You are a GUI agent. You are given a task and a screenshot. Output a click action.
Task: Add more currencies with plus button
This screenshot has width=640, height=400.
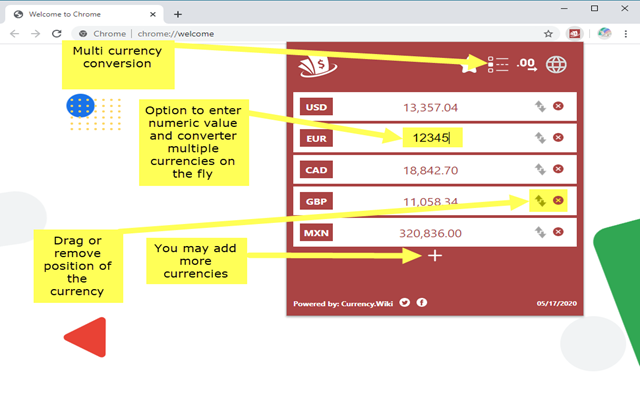coord(435,256)
